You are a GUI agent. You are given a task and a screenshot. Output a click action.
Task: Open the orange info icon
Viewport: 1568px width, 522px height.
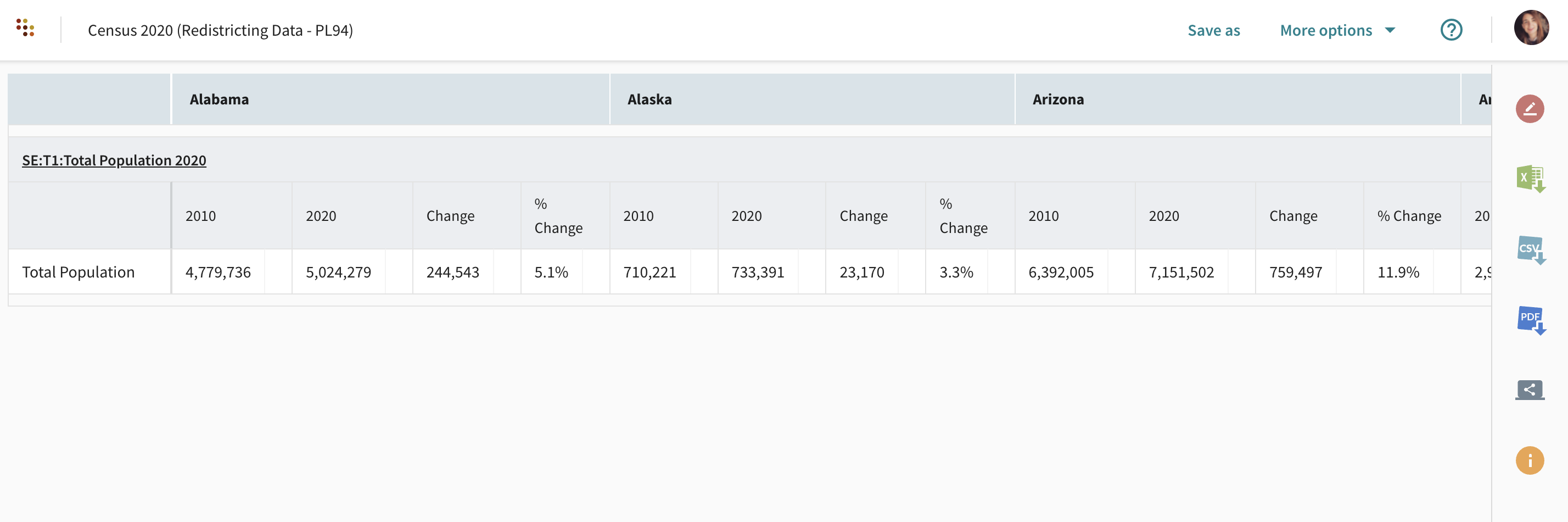click(1529, 460)
